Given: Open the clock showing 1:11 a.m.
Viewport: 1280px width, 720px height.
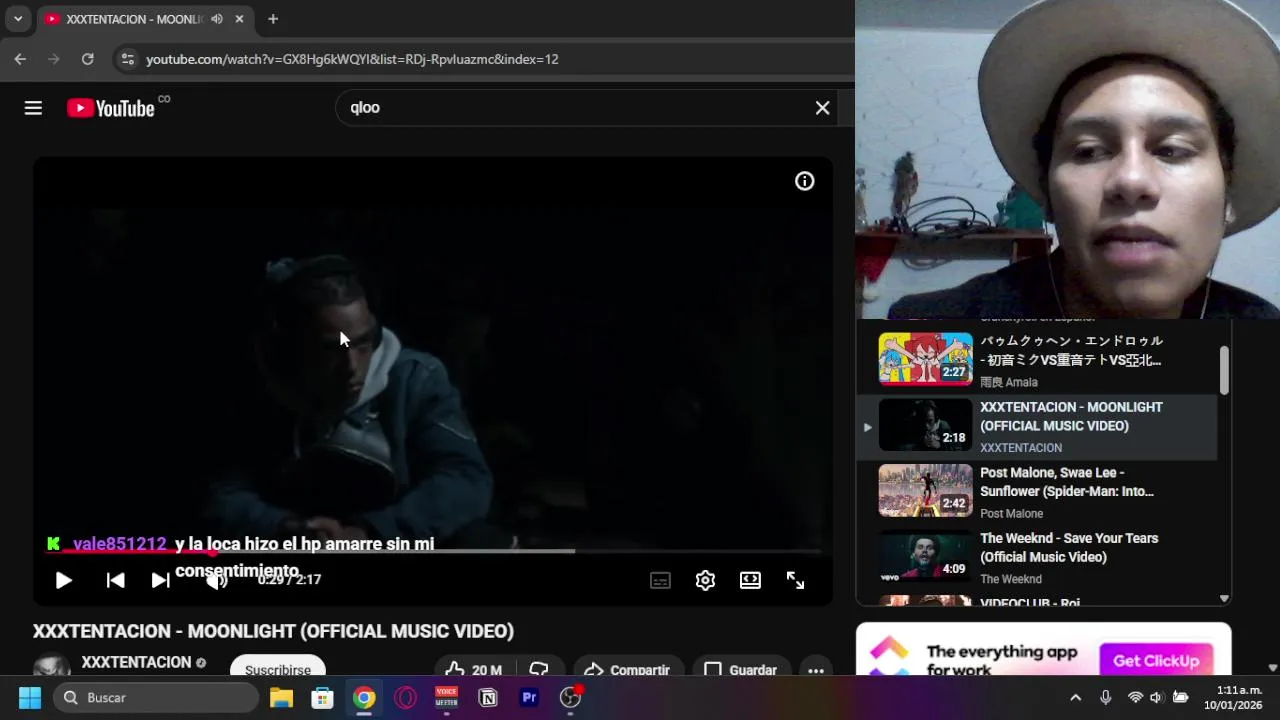Looking at the screenshot, I should (1233, 698).
